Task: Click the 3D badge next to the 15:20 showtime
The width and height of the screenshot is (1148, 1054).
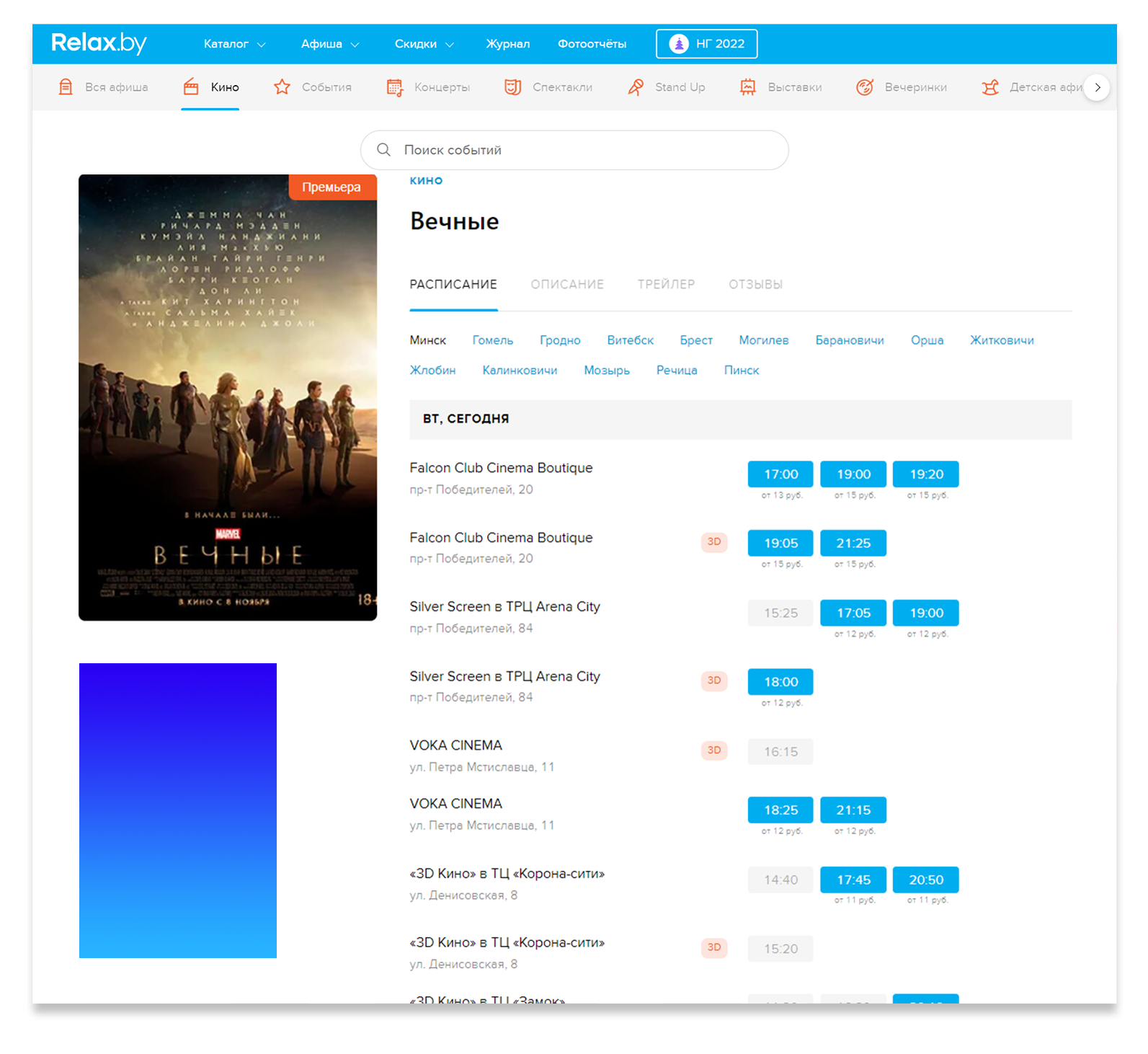Action: (714, 947)
